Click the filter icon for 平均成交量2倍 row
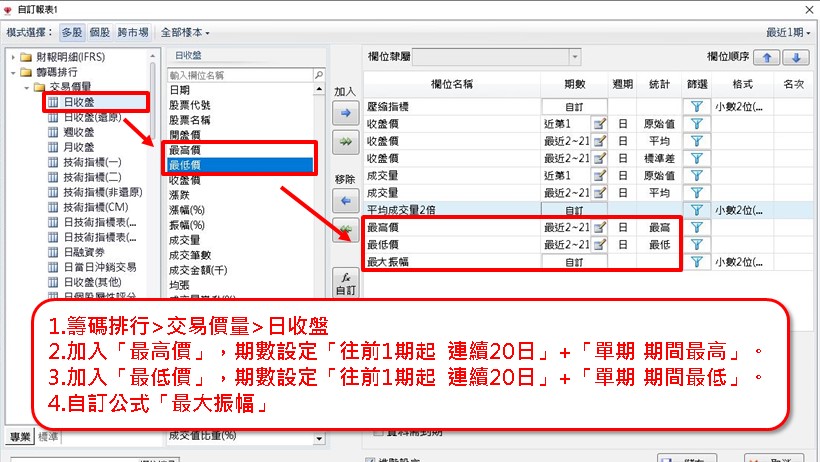Screen dimensions: 820x462 tap(697, 210)
